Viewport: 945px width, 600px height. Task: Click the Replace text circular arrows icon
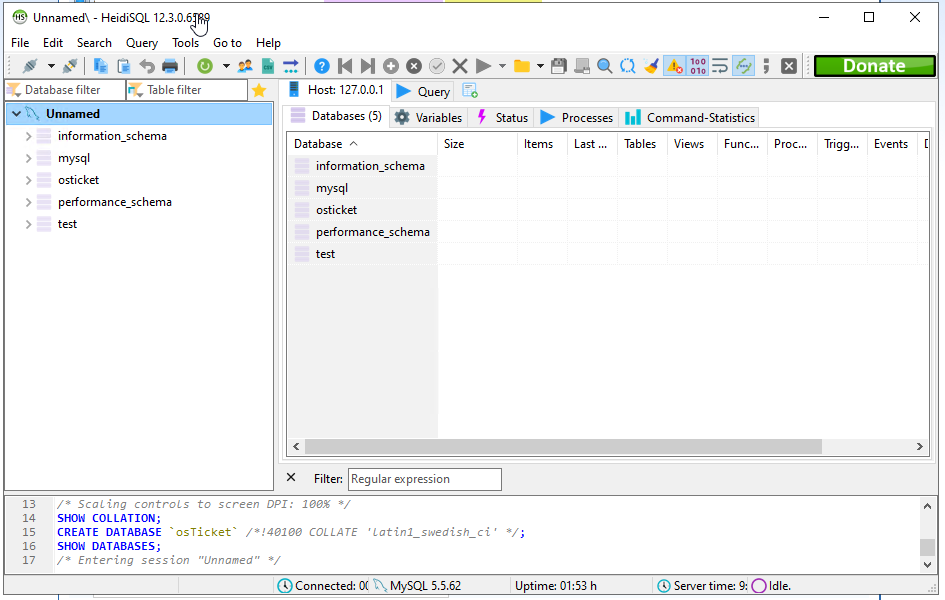point(627,66)
